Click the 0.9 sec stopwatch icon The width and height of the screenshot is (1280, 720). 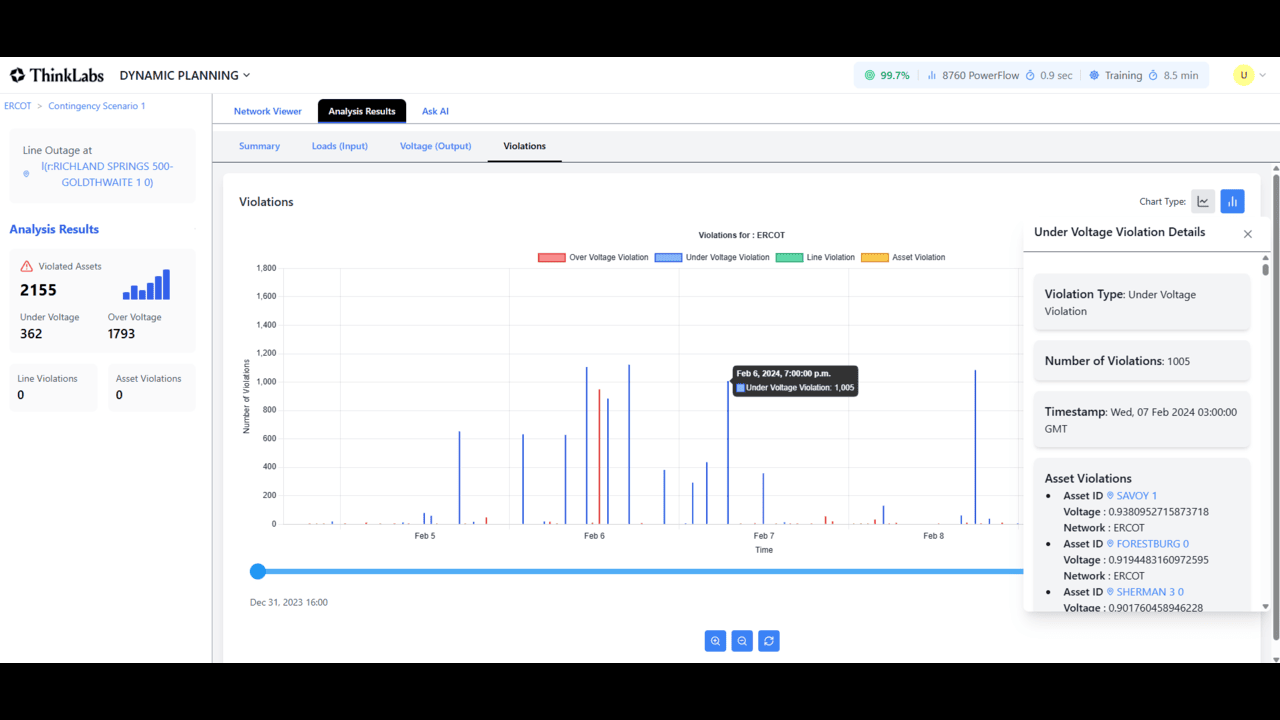click(x=1030, y=75)
